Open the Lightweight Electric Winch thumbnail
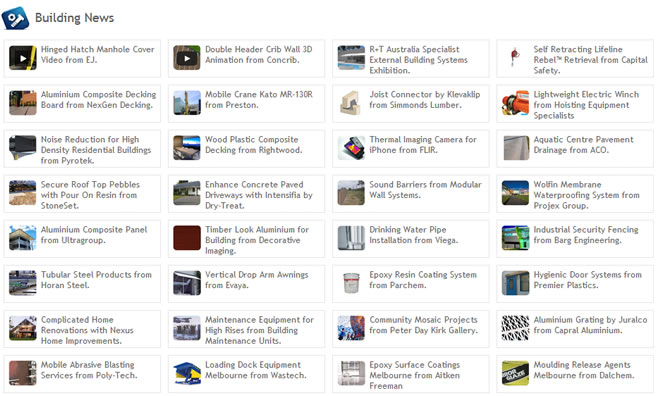This screenshot has width=656, height=396. pyautogui.click(x=515, y=103)
